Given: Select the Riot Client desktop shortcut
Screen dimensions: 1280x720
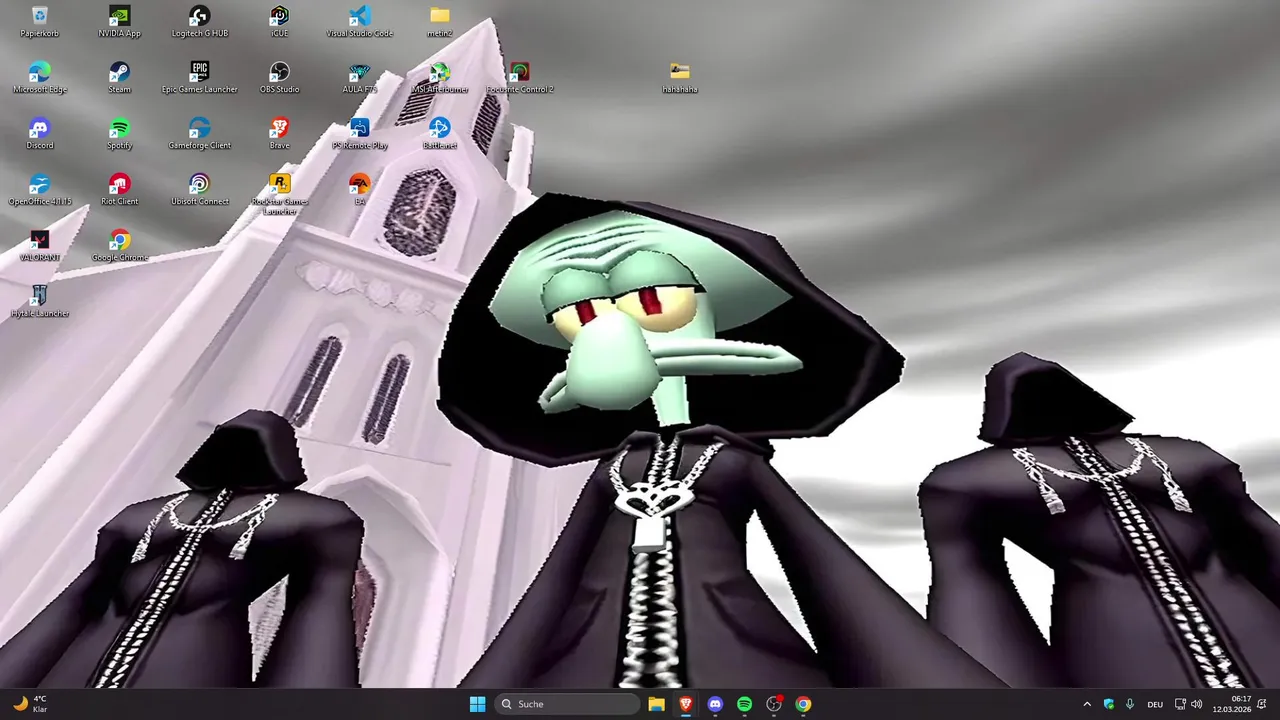Looking at the screenshot, I should coord(119,190).
